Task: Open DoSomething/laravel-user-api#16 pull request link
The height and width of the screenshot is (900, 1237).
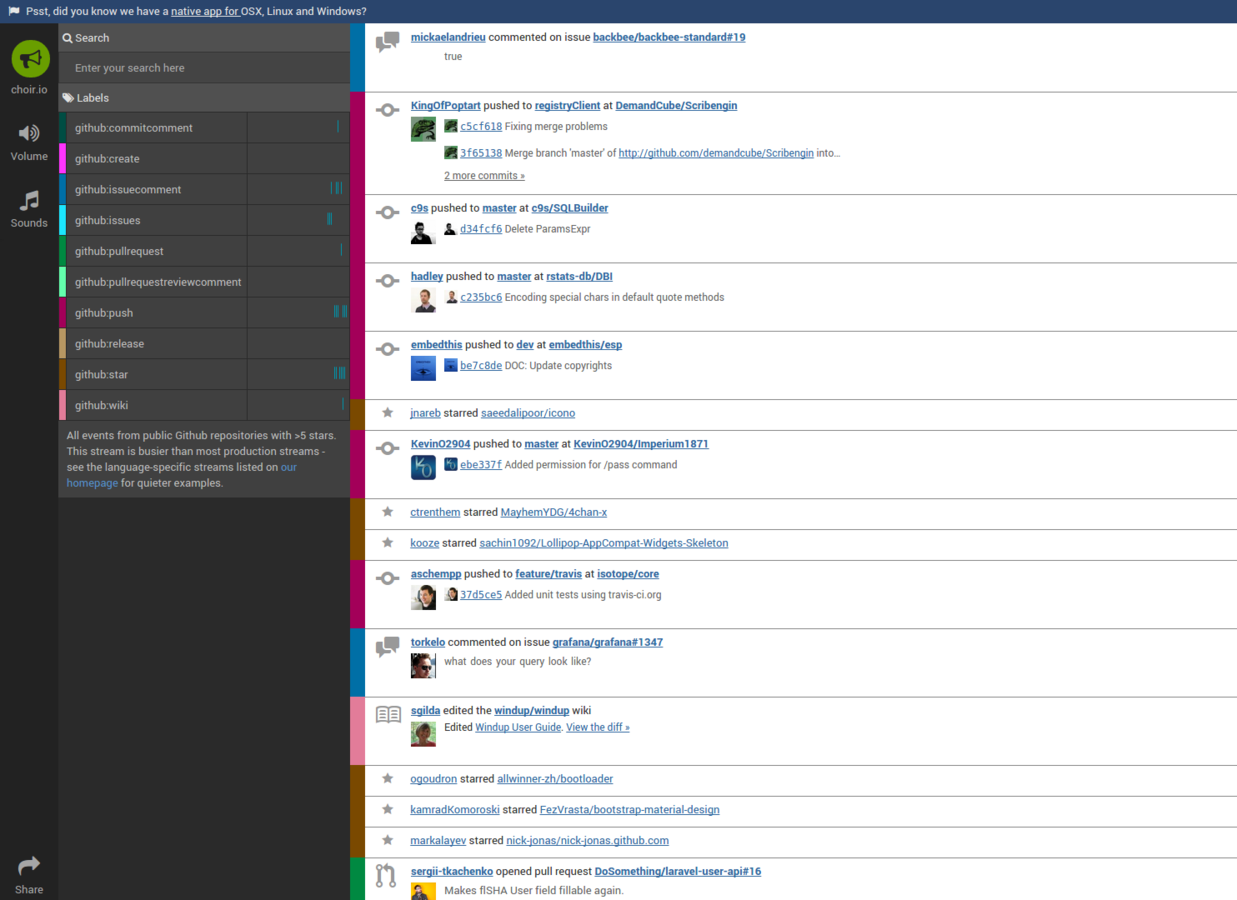Action: (x=678, y=872)
